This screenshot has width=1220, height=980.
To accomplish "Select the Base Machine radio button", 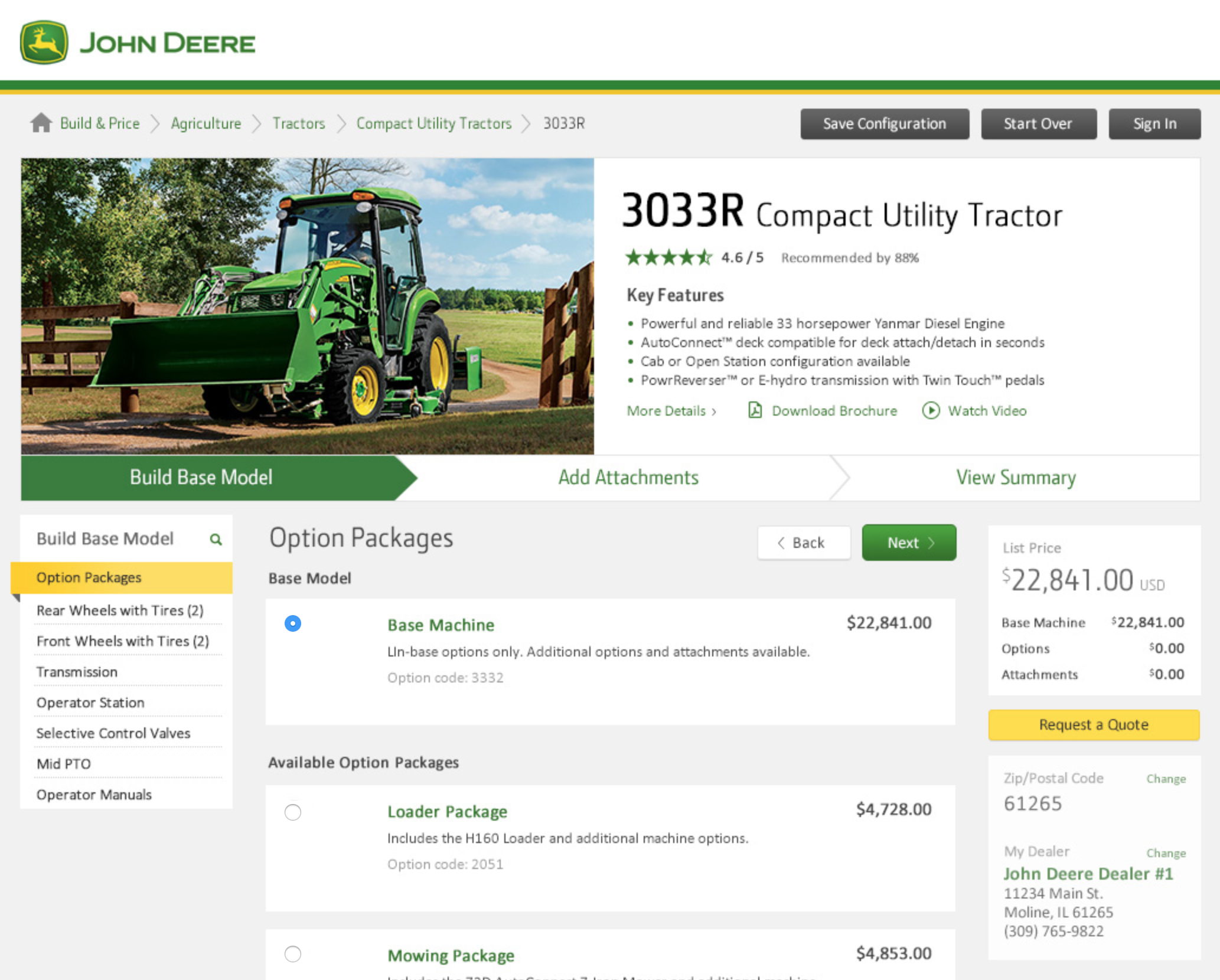I will pyautogui.click(x=292, y=623).
